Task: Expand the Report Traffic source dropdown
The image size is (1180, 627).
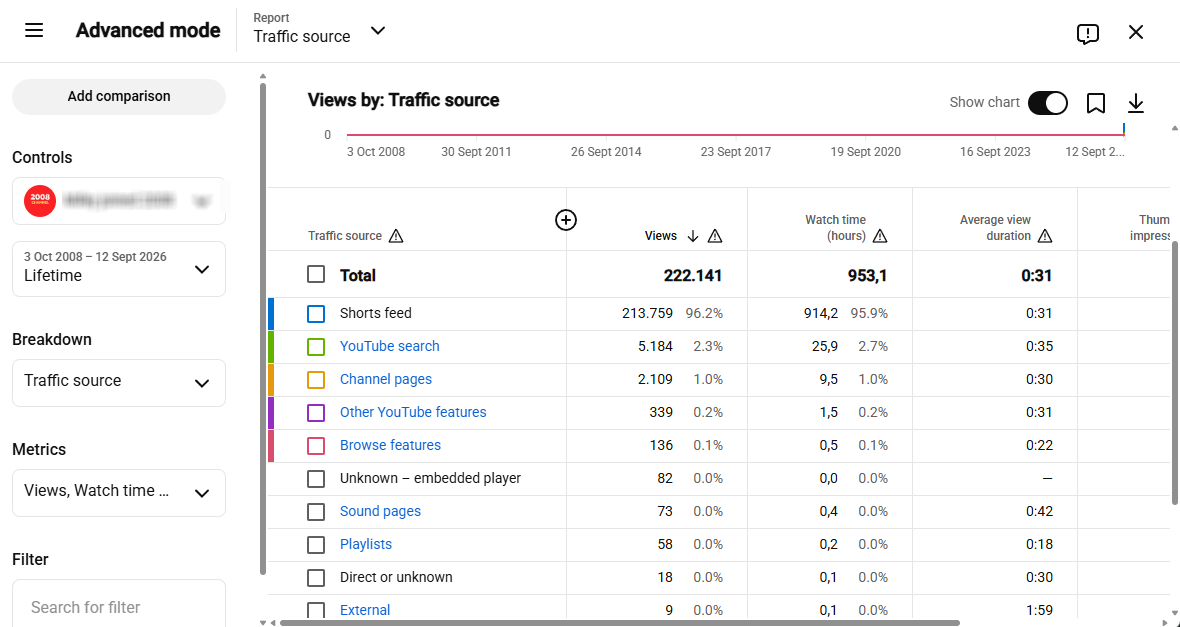Action: (x=320, y=31)
